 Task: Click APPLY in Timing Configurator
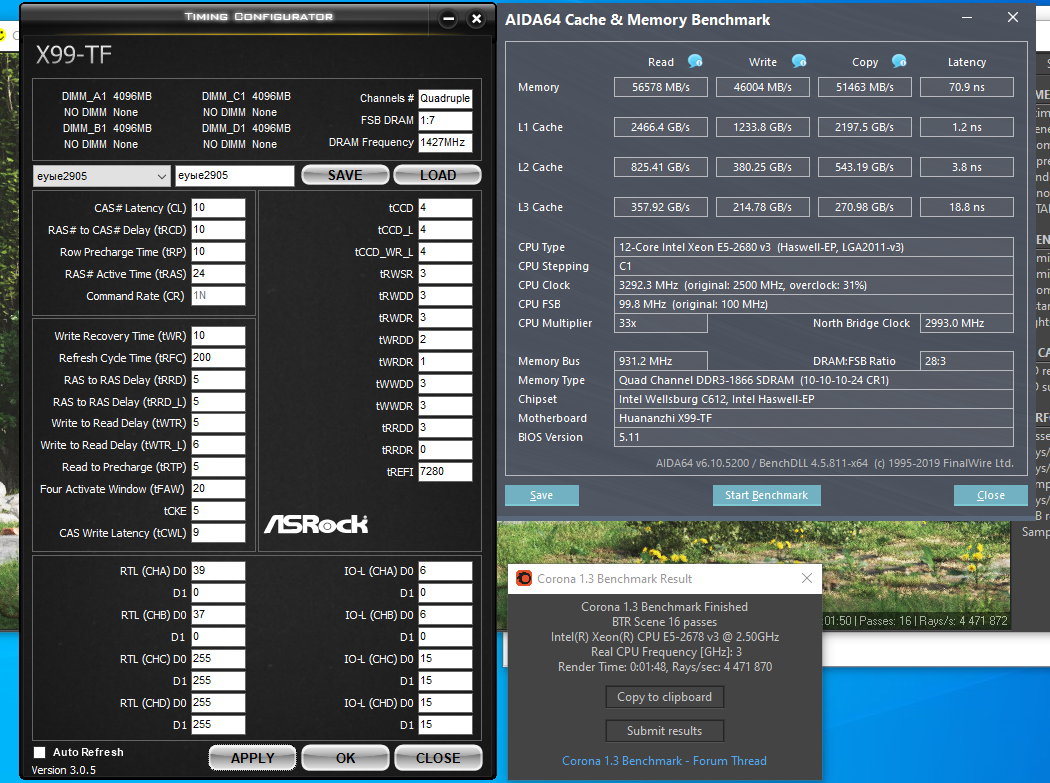click(x=252, y=758)
